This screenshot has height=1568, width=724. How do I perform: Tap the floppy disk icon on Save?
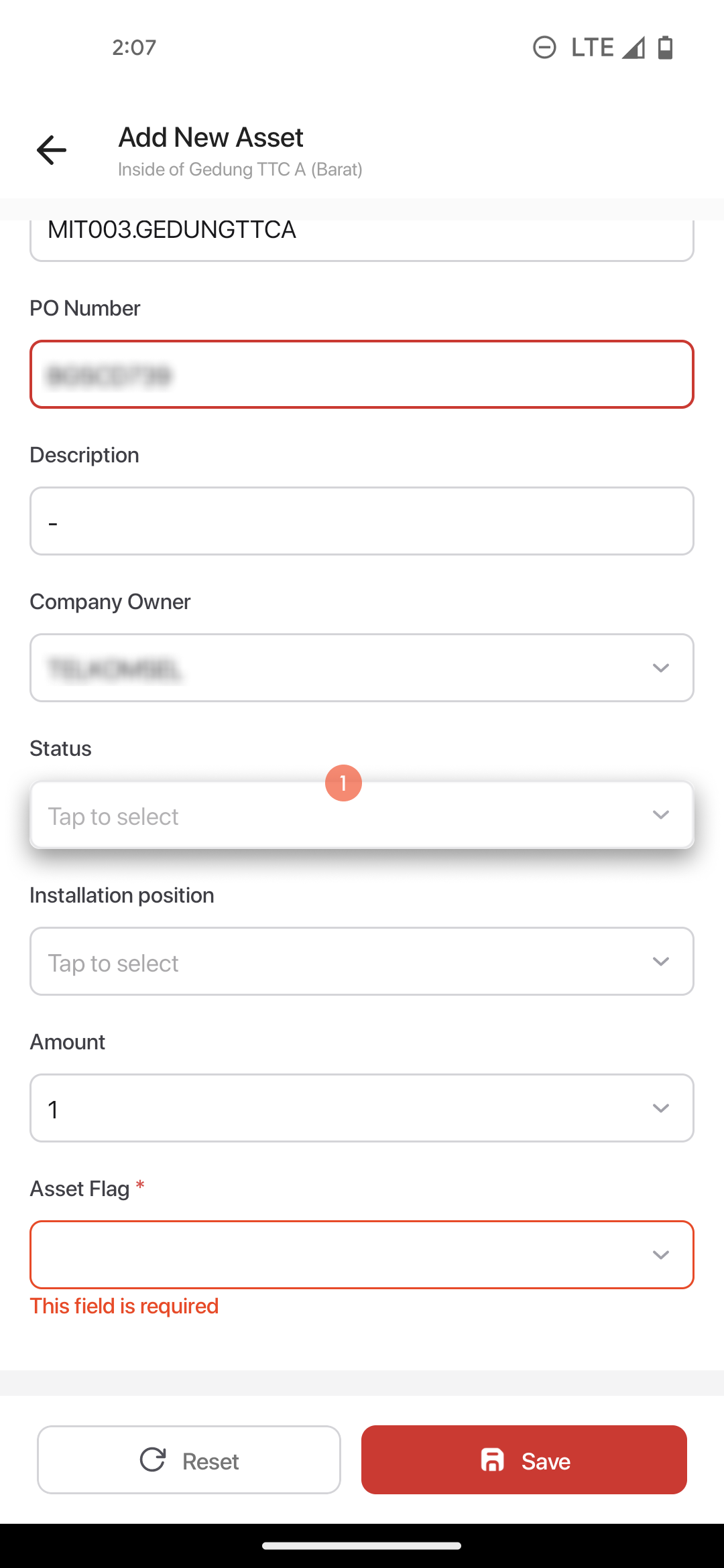tap(493, 1460)
